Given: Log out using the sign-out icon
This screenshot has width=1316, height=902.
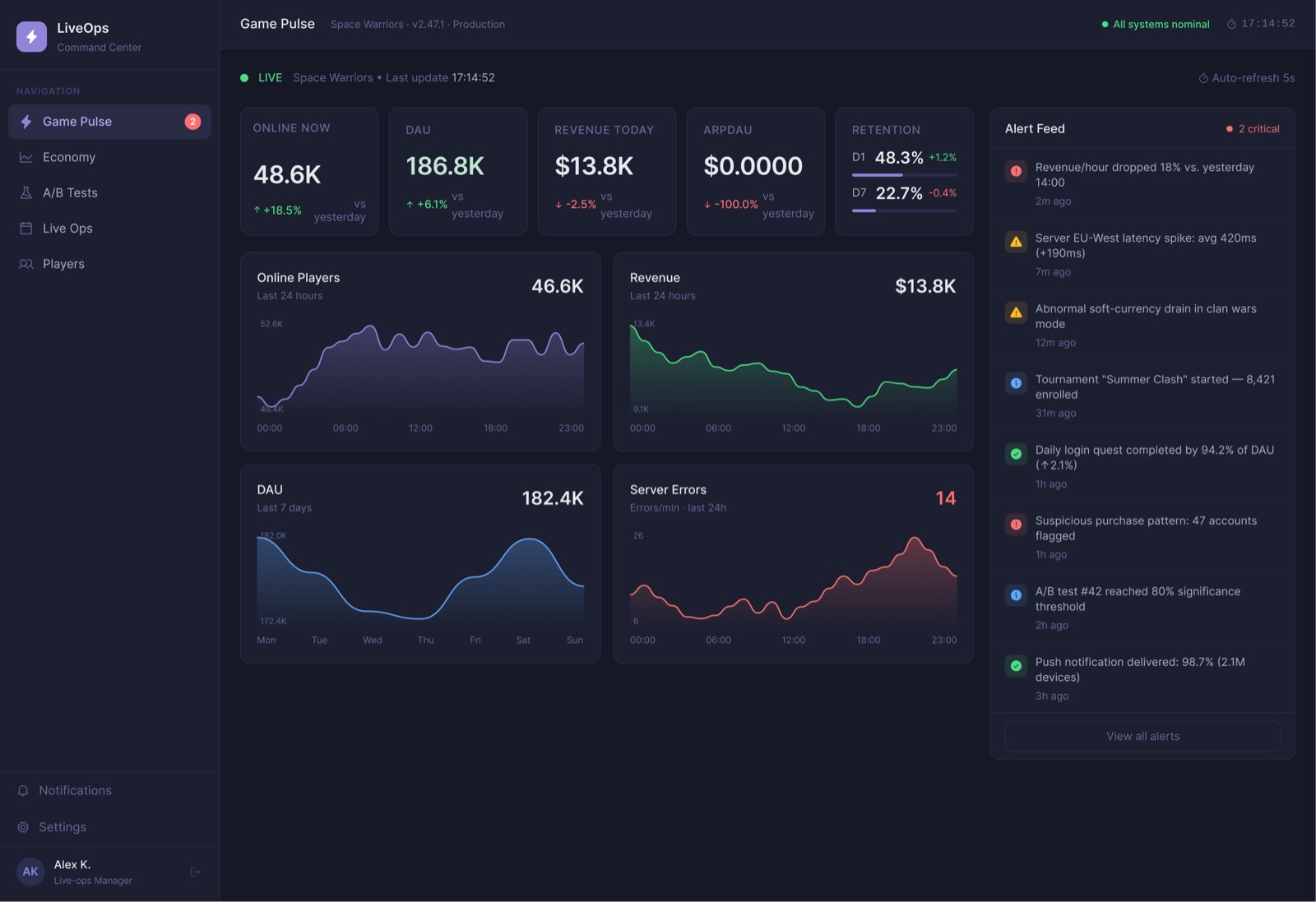Looking at the screenshot, I should (195, 872).
